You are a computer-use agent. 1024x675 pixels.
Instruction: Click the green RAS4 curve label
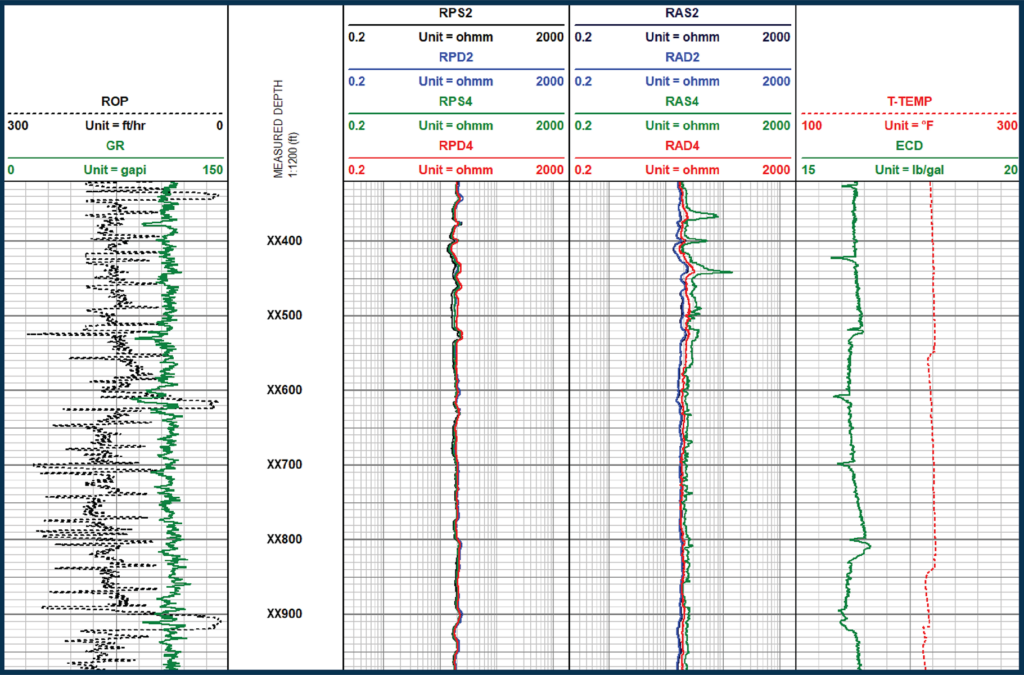coord(681,101)
